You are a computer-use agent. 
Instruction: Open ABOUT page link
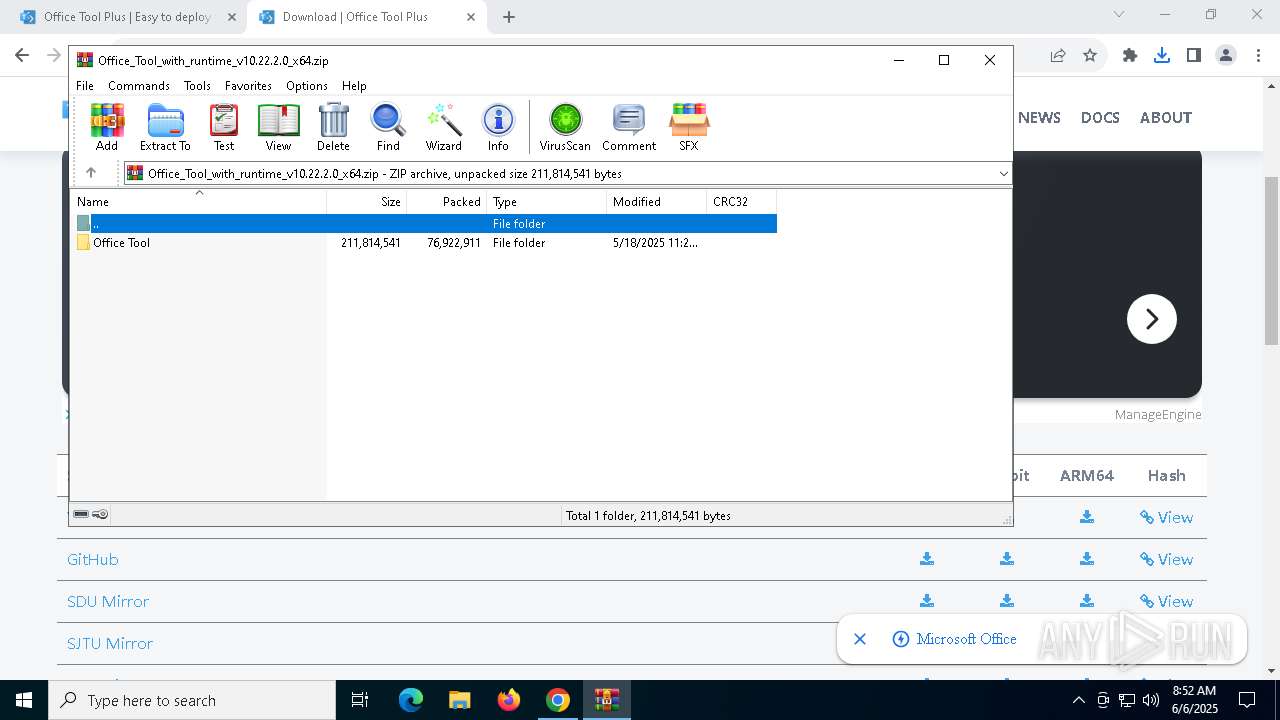(1166, 118)
